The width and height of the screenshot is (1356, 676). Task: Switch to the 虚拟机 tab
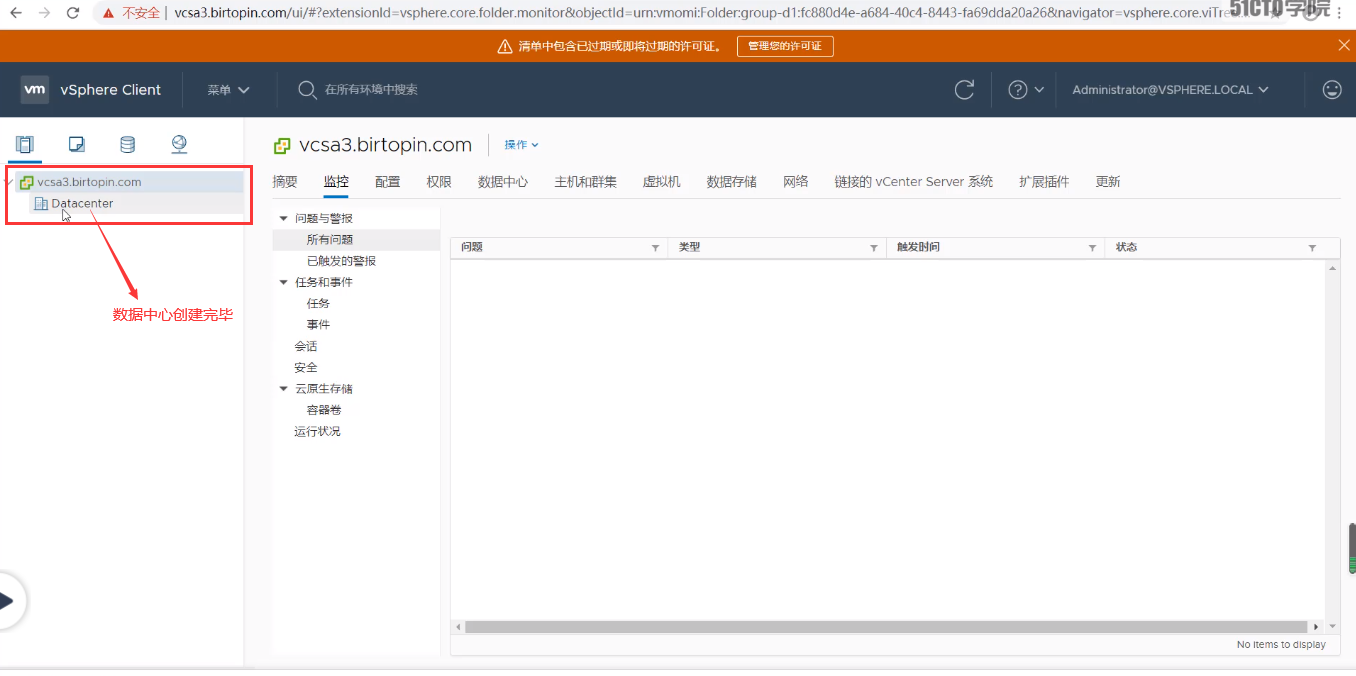coord(661,182)
